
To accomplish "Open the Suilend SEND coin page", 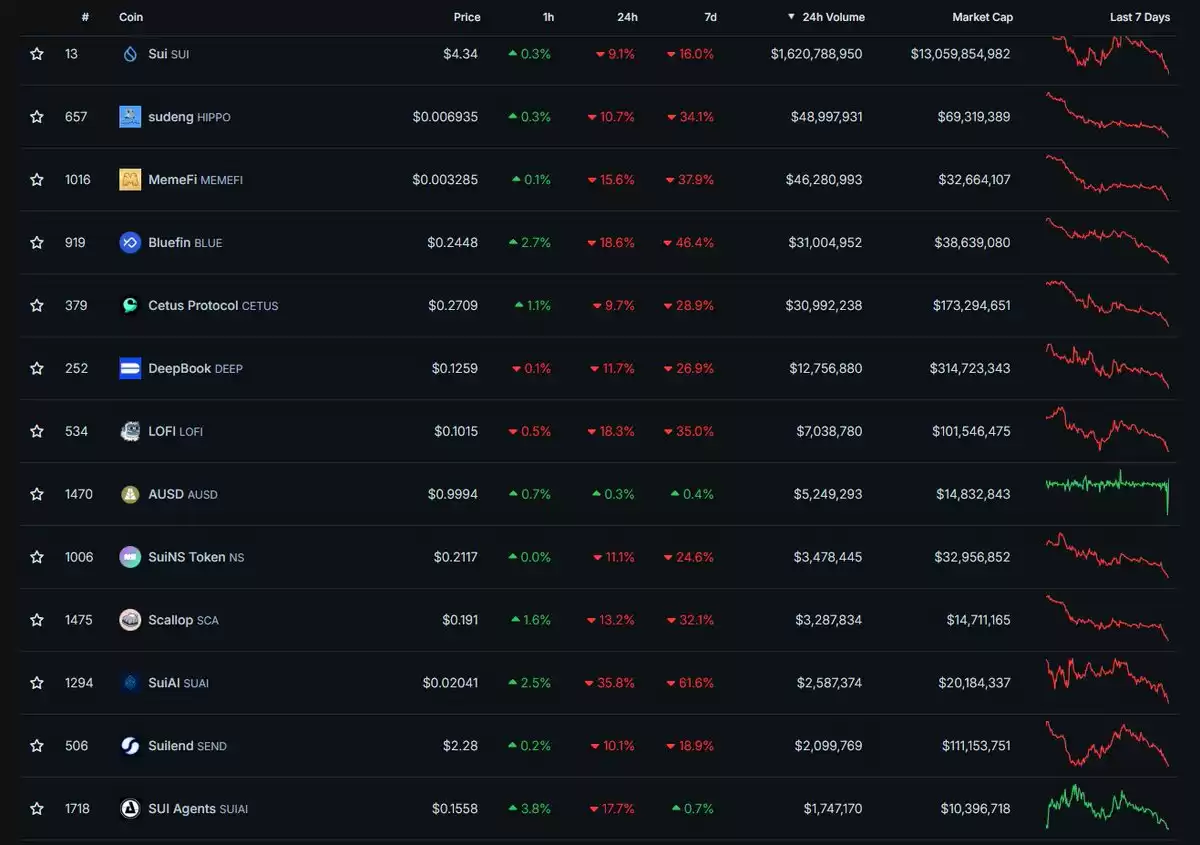I will click(x=187, y=746).
